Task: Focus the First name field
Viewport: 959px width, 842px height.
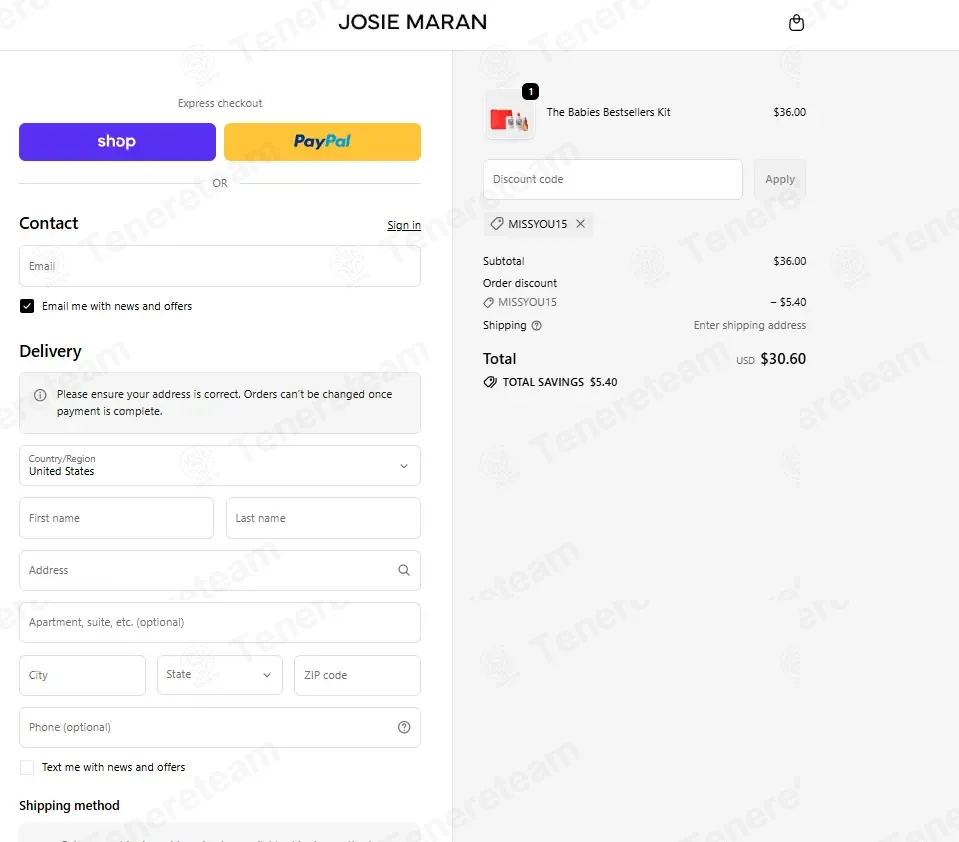Action: tap(116, 518)
